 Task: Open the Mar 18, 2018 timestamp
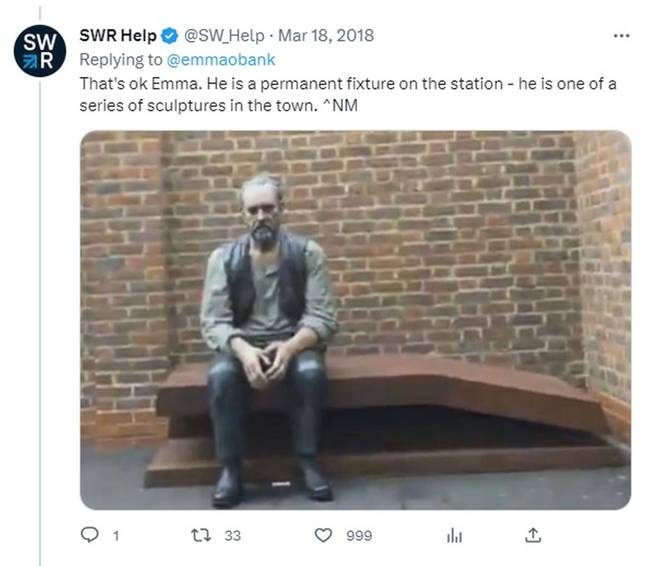(x=326, y=36)
